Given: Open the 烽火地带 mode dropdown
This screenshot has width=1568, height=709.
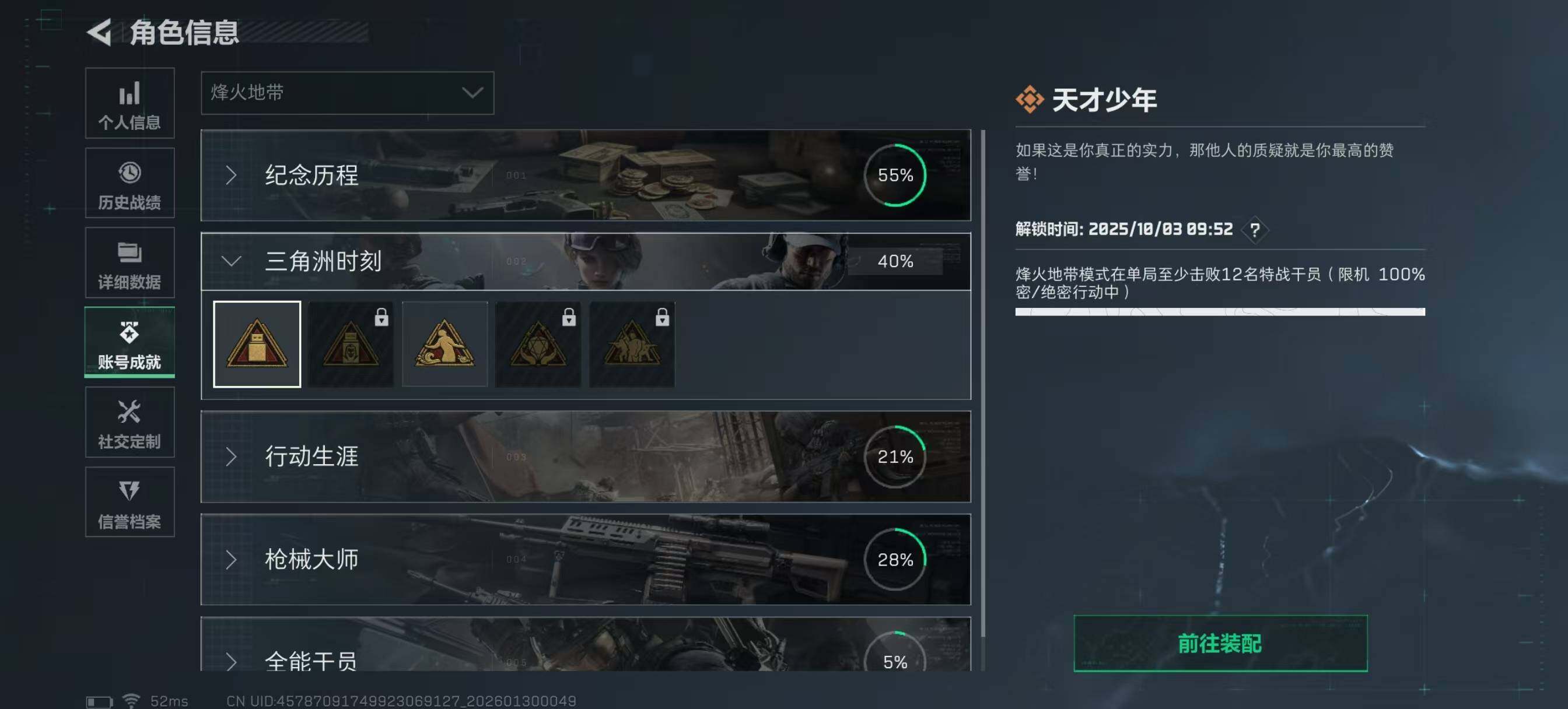Looking at the screenshot, I should pyautogui.click(x=347, y=93).
